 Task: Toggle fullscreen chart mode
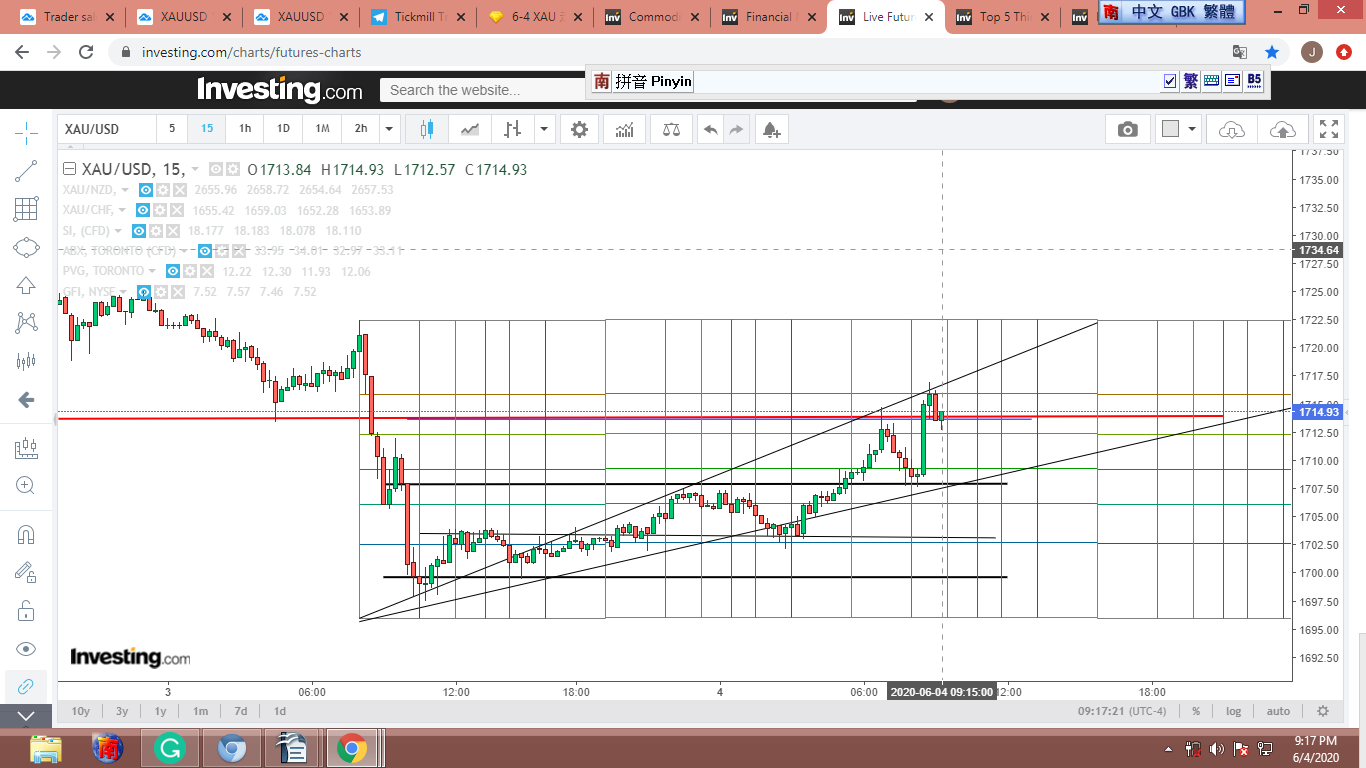(x=1328, y=129)
